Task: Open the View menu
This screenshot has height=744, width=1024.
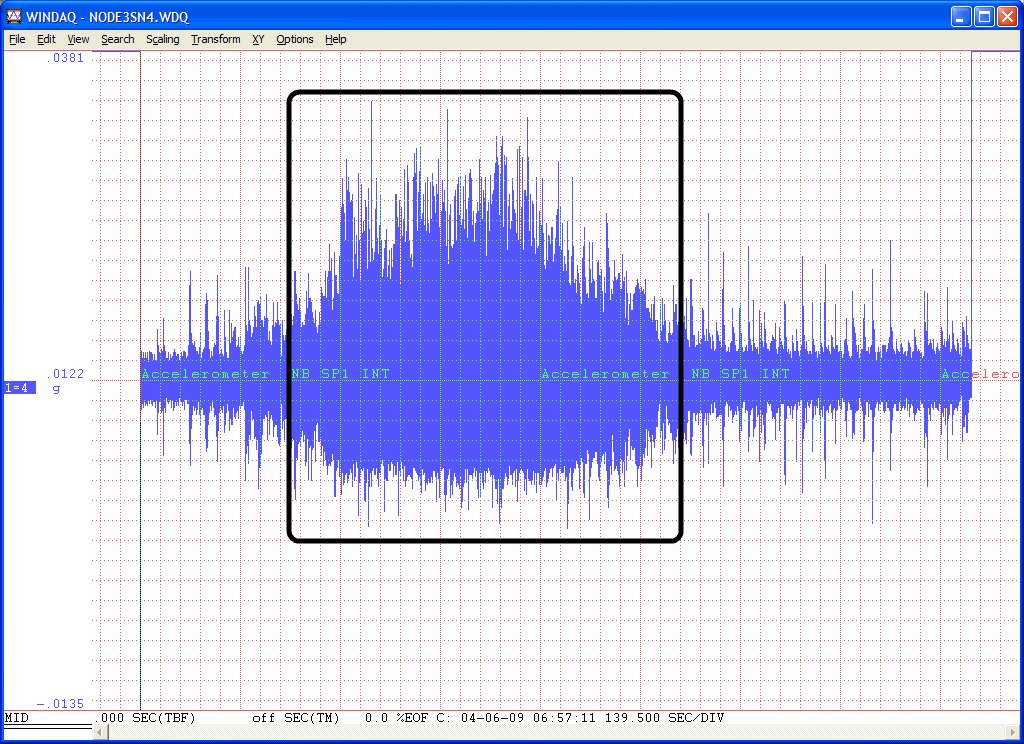Action: [x=78, y=39]
